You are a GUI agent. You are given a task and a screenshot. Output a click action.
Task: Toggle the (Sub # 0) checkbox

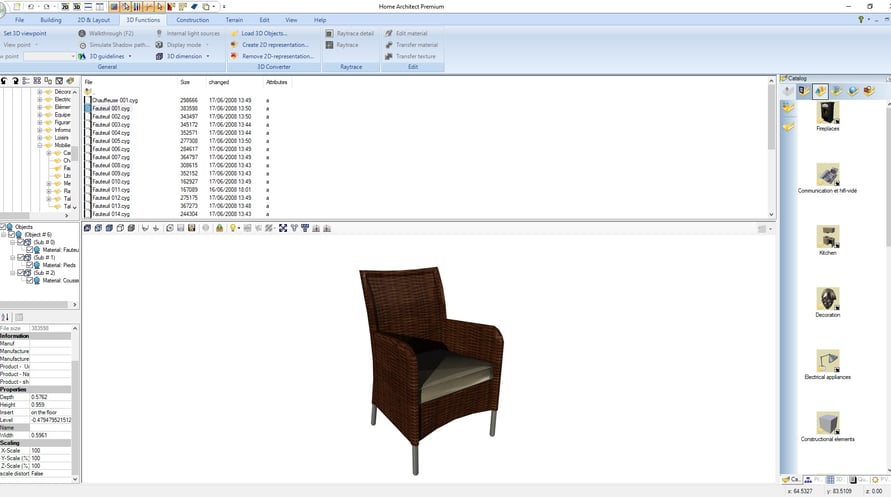[x=20, y=242]
